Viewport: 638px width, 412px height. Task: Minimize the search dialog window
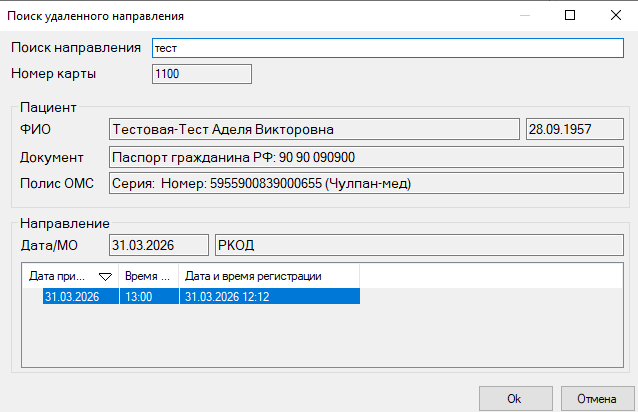click(523, 16)
